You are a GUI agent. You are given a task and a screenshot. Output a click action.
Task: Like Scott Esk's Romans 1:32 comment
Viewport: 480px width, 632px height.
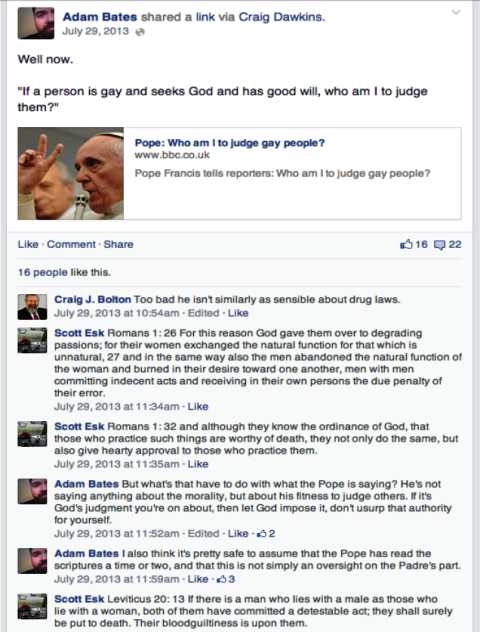coord(198,464)
